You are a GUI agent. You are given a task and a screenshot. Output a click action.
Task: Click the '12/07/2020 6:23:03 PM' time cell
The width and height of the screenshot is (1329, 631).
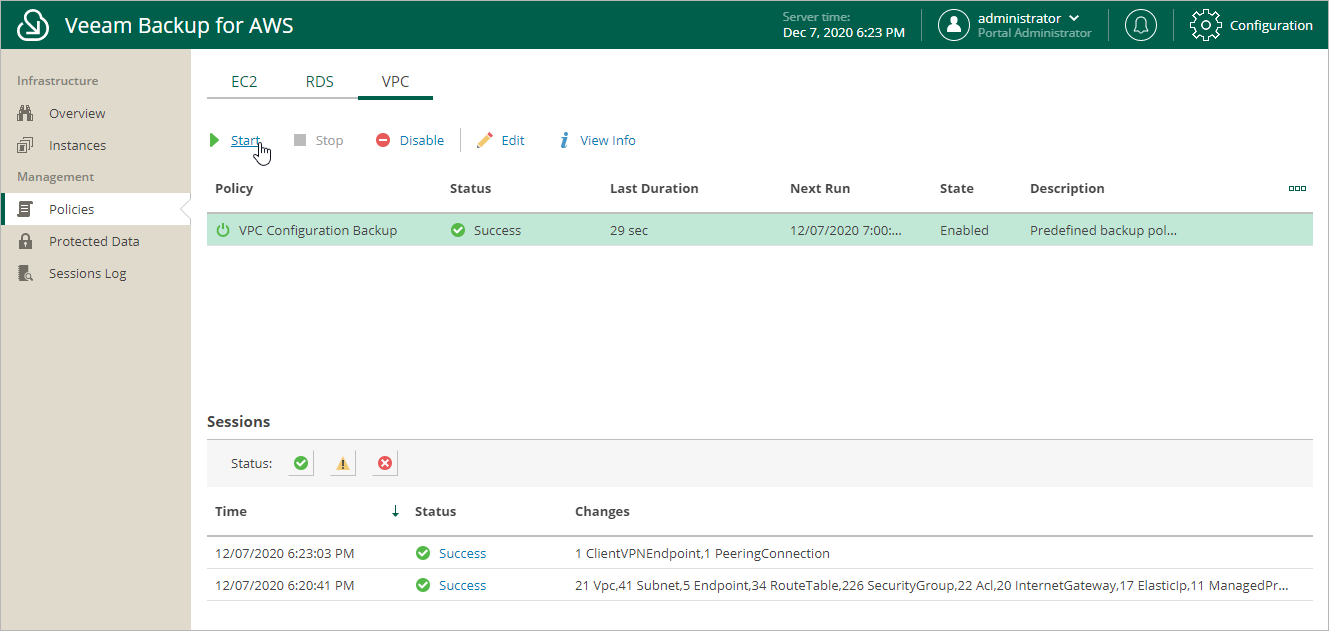click(284, 554)
